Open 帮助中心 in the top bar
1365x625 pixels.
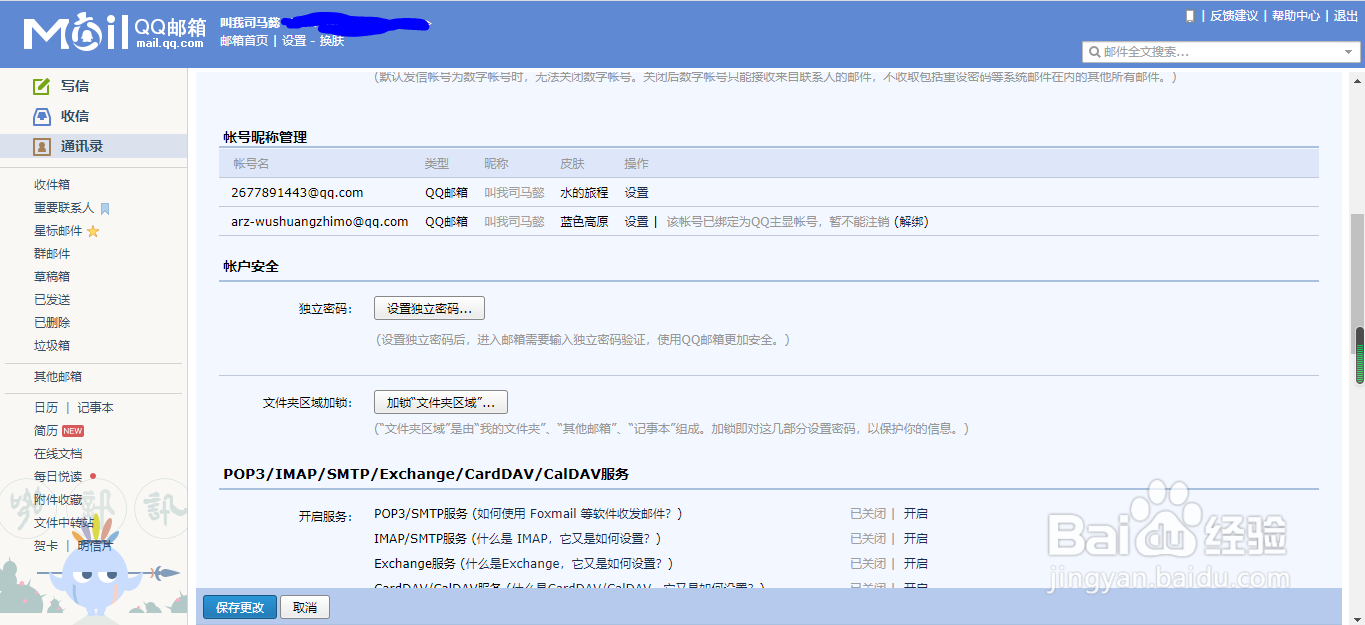click(x=1296, y=16)
